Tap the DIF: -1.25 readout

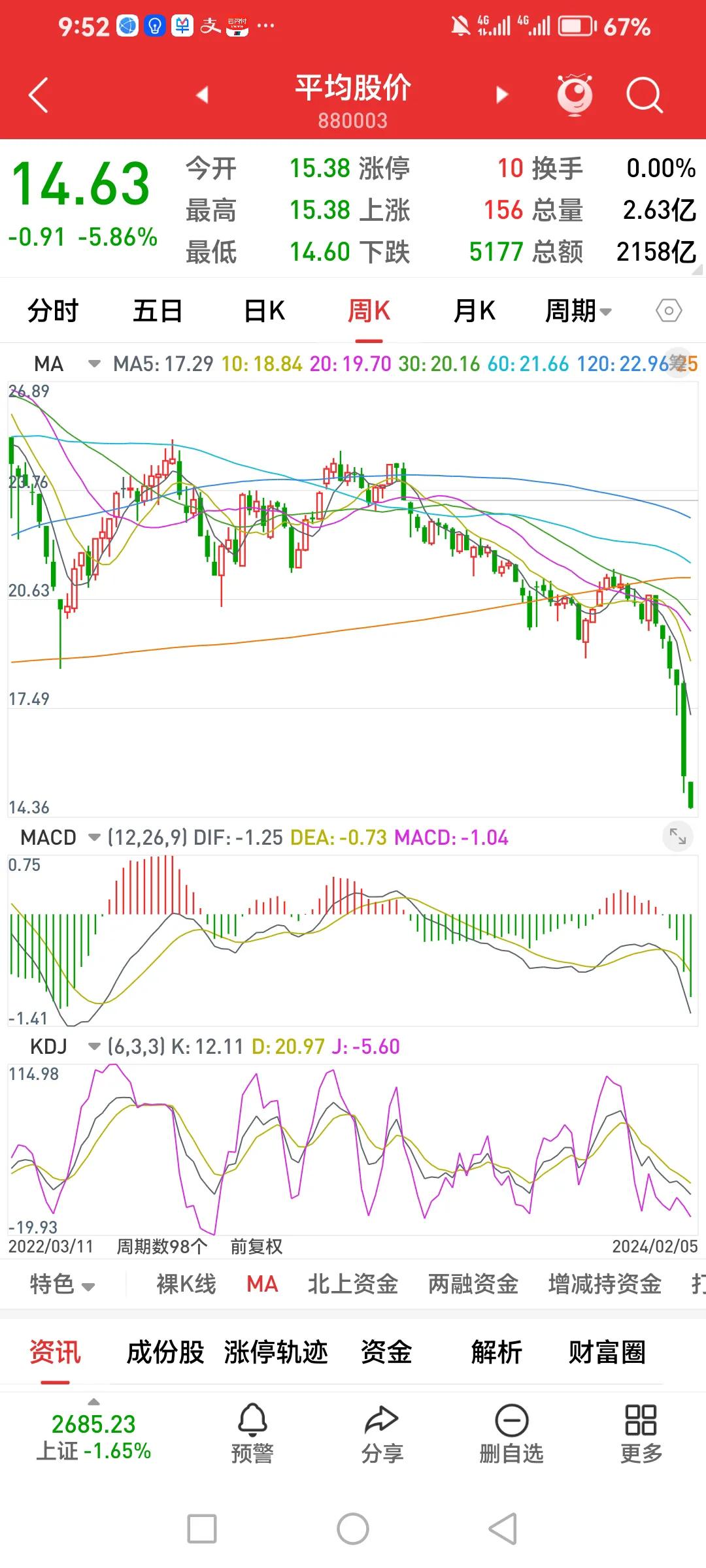click(238, 837)
